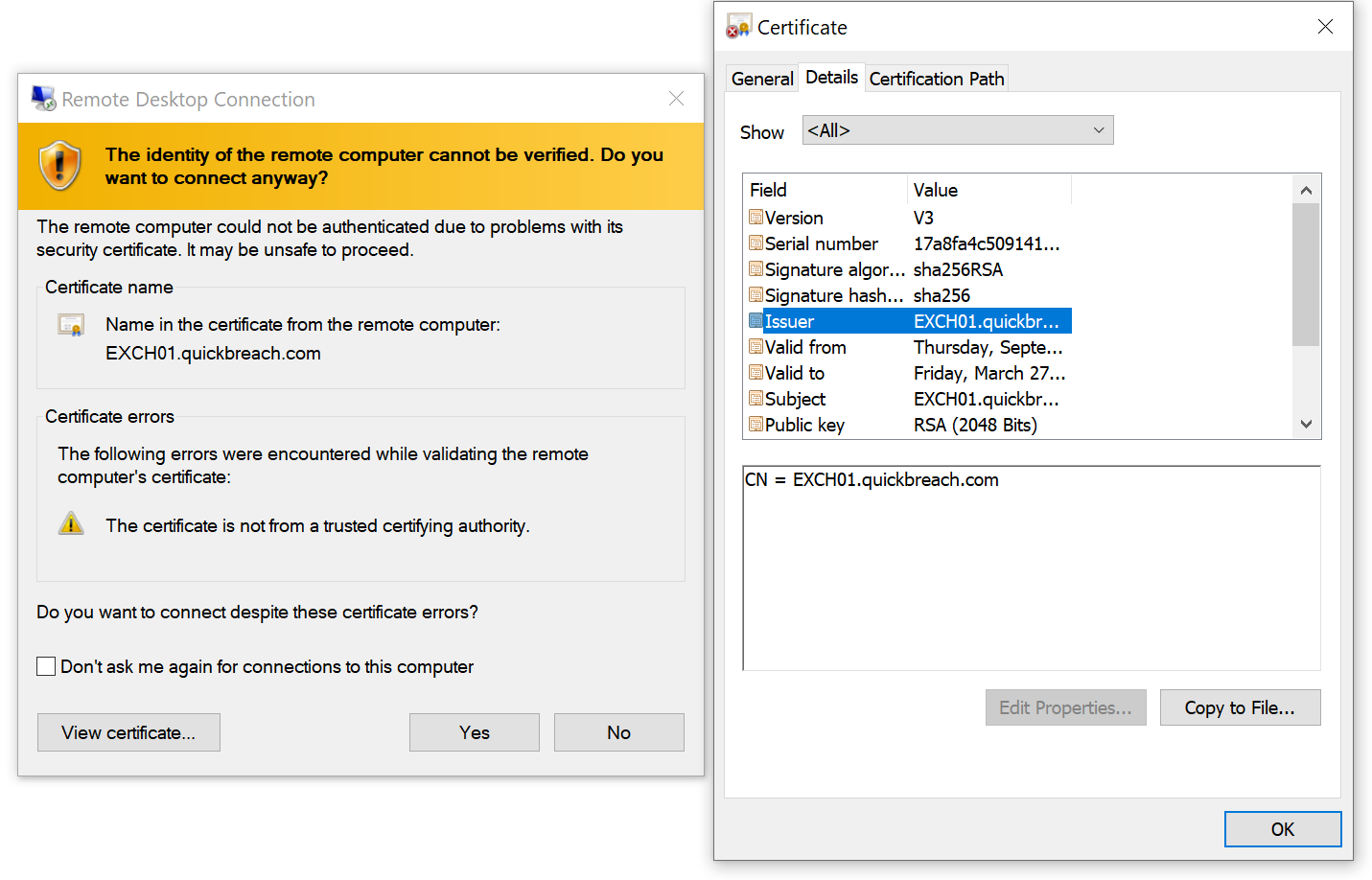Click the Issuer field icon
Screen dimensions: 1372x880
point(756,321)
